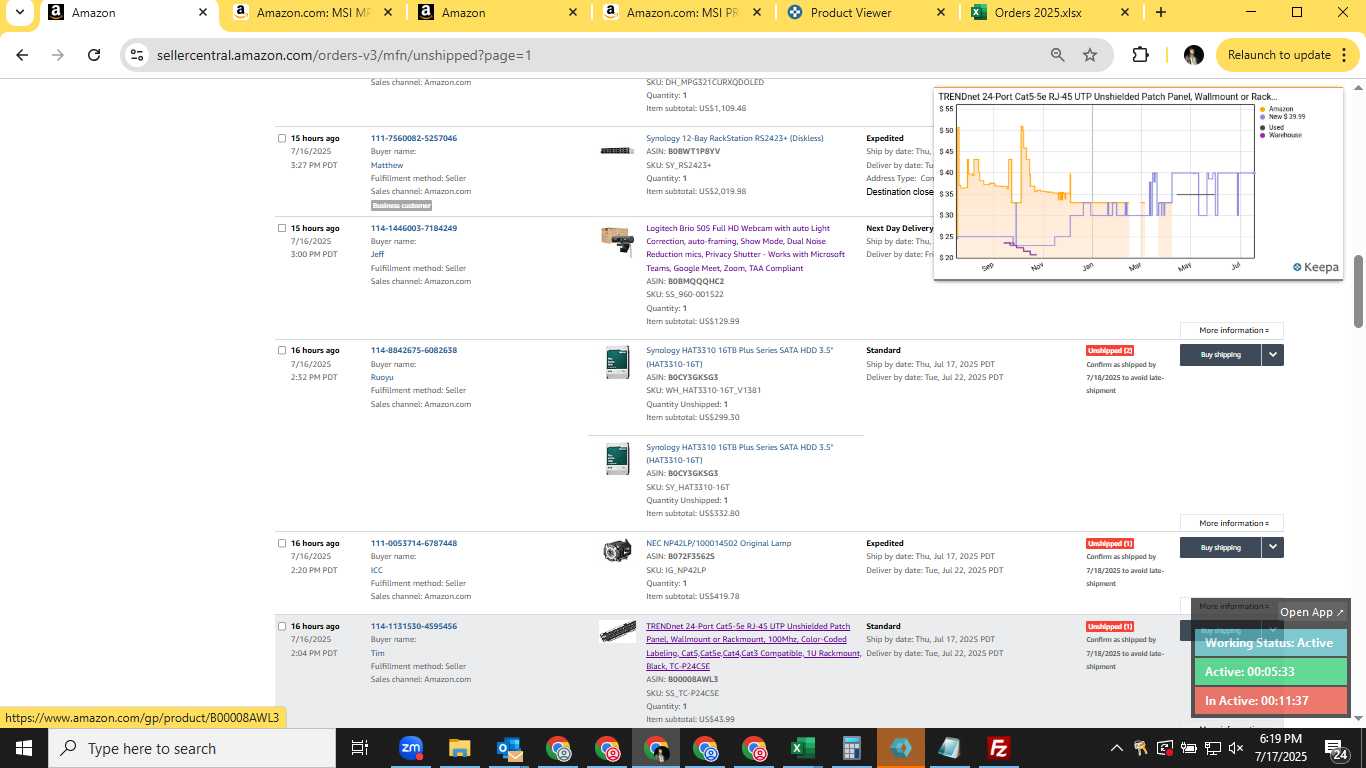Click the volume muted icon in system tray
Viewport: 1366px width, 768px height.
(1236, 748)
